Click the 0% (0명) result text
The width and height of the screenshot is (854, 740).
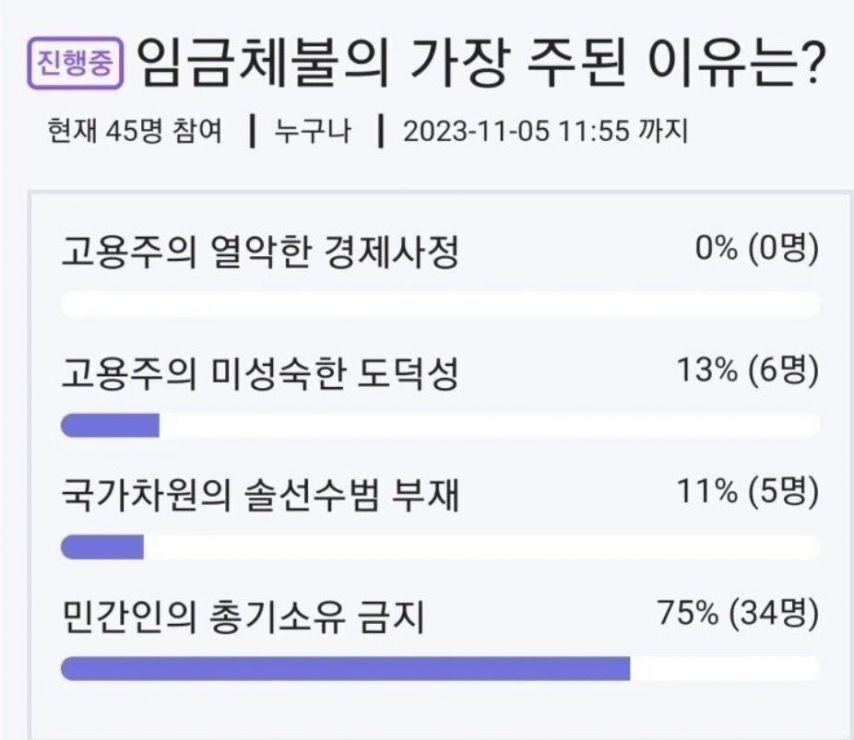(x=757, y=248)
